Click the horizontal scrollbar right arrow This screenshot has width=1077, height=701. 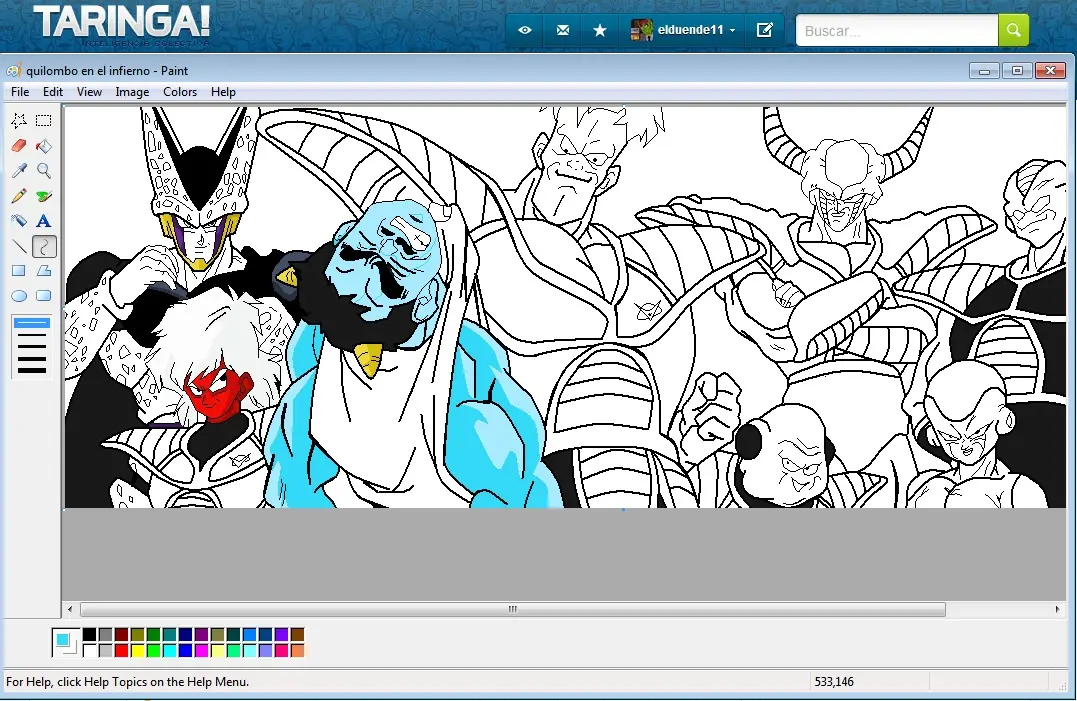coord(1057,609)
